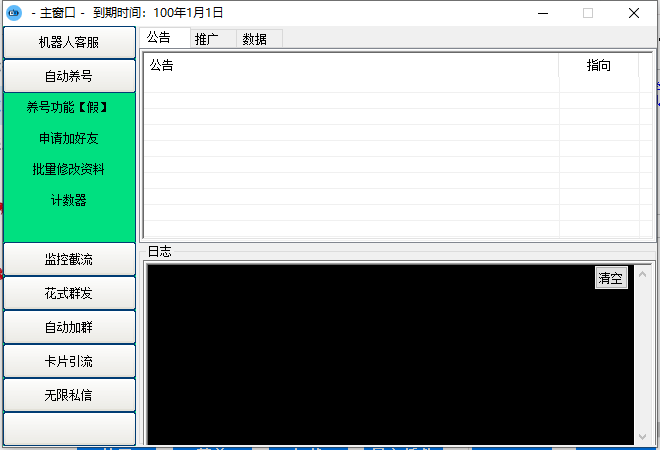
Task: Click the 公告 column header
Action: click(351, 65)
